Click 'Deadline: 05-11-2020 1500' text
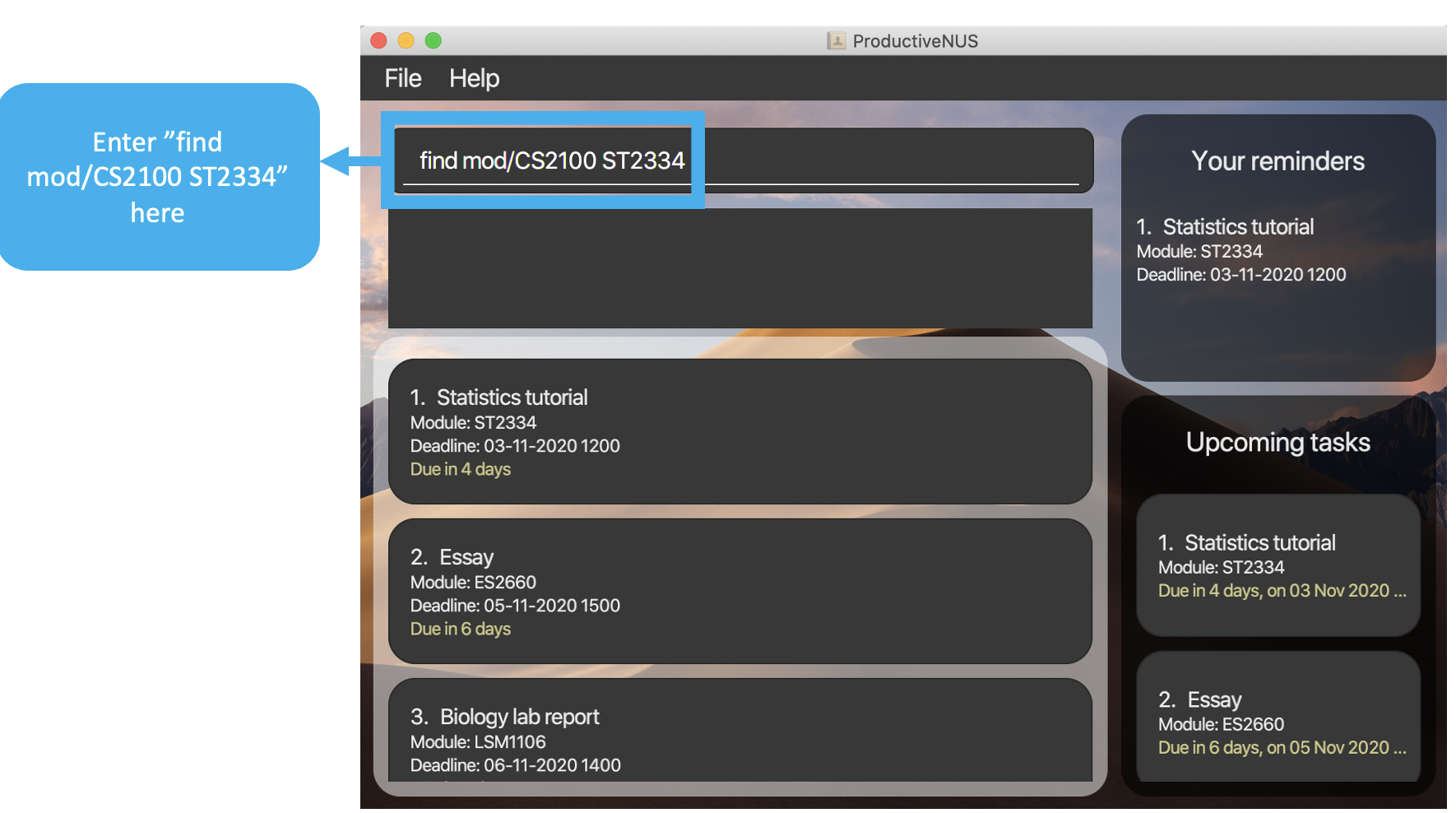The width and height of the screenshot is (1456, 813). [x=515, y=605]
